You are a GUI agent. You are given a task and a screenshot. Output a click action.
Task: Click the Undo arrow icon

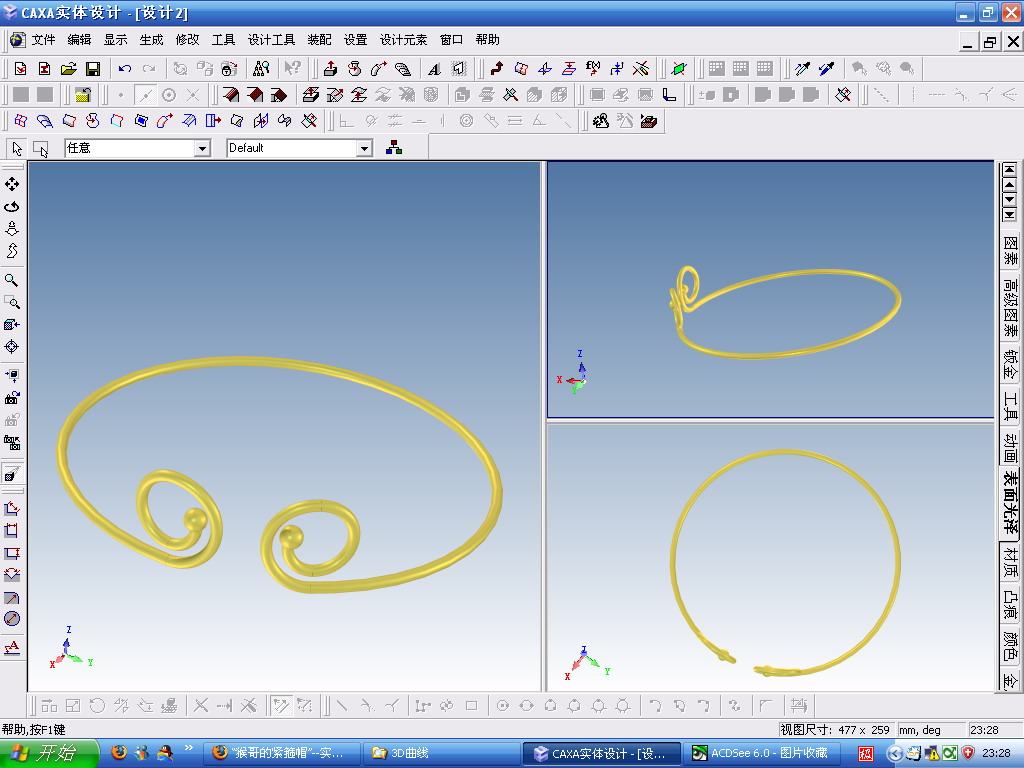point(125,69)
